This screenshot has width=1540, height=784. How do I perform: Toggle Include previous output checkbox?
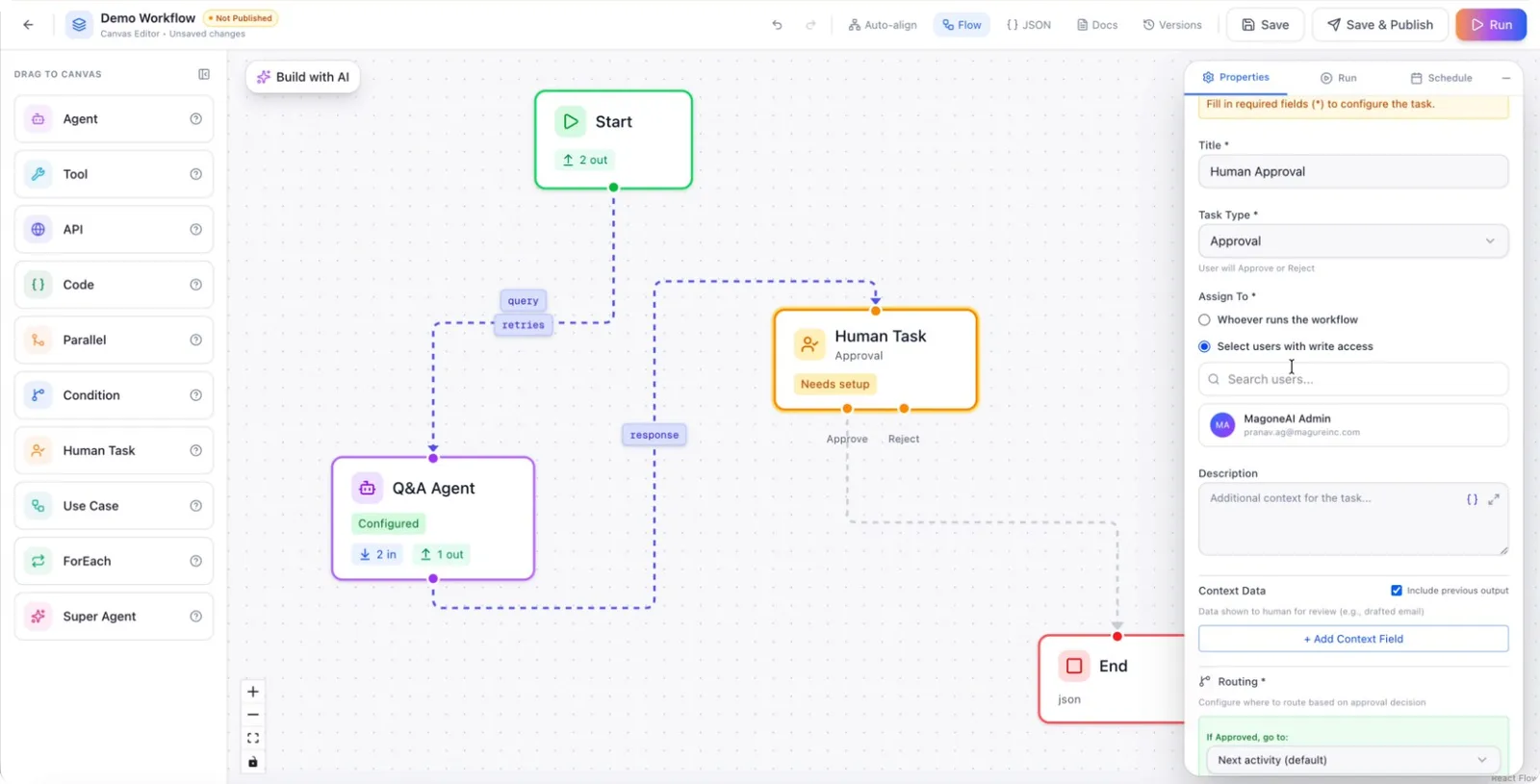click(x=1397, y=591)
